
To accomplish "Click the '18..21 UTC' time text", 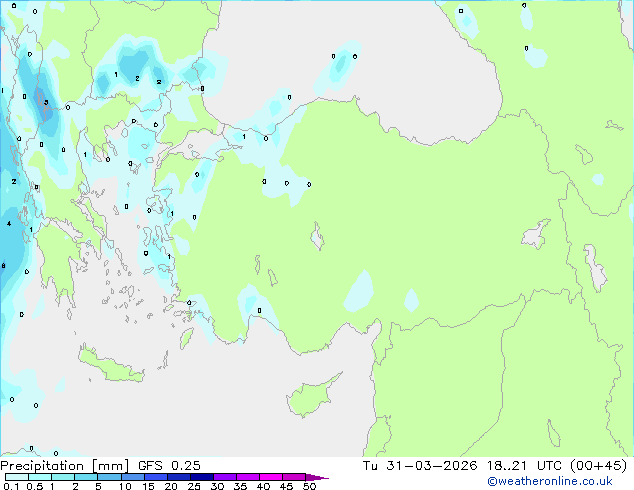I will [524, 466].
